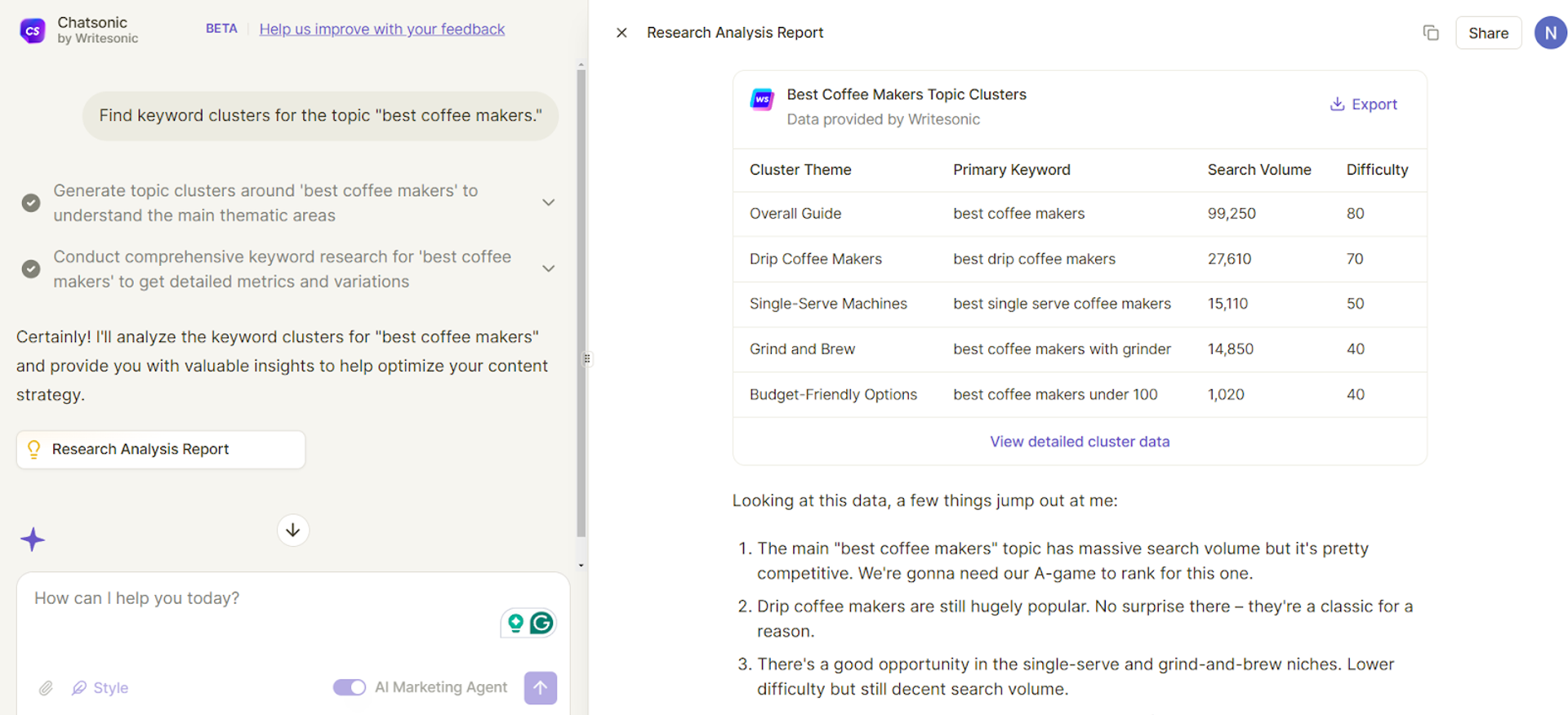The image size is (1568, 715).
Task: Open the Style option
Action: [100, 688]
